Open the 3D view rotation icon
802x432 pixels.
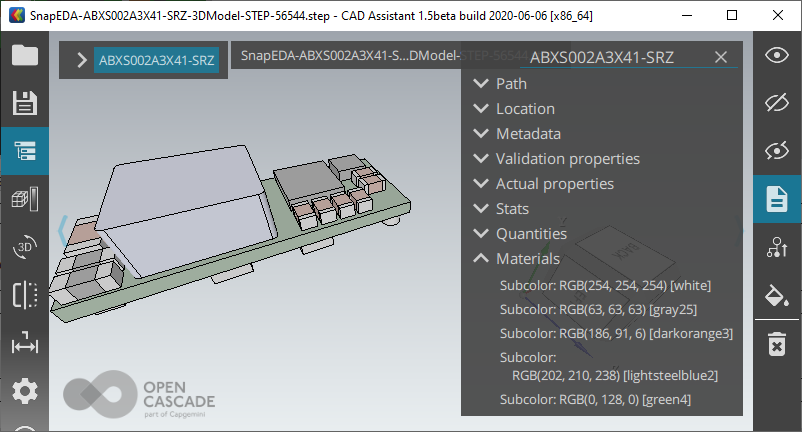(x=24, y=247)
